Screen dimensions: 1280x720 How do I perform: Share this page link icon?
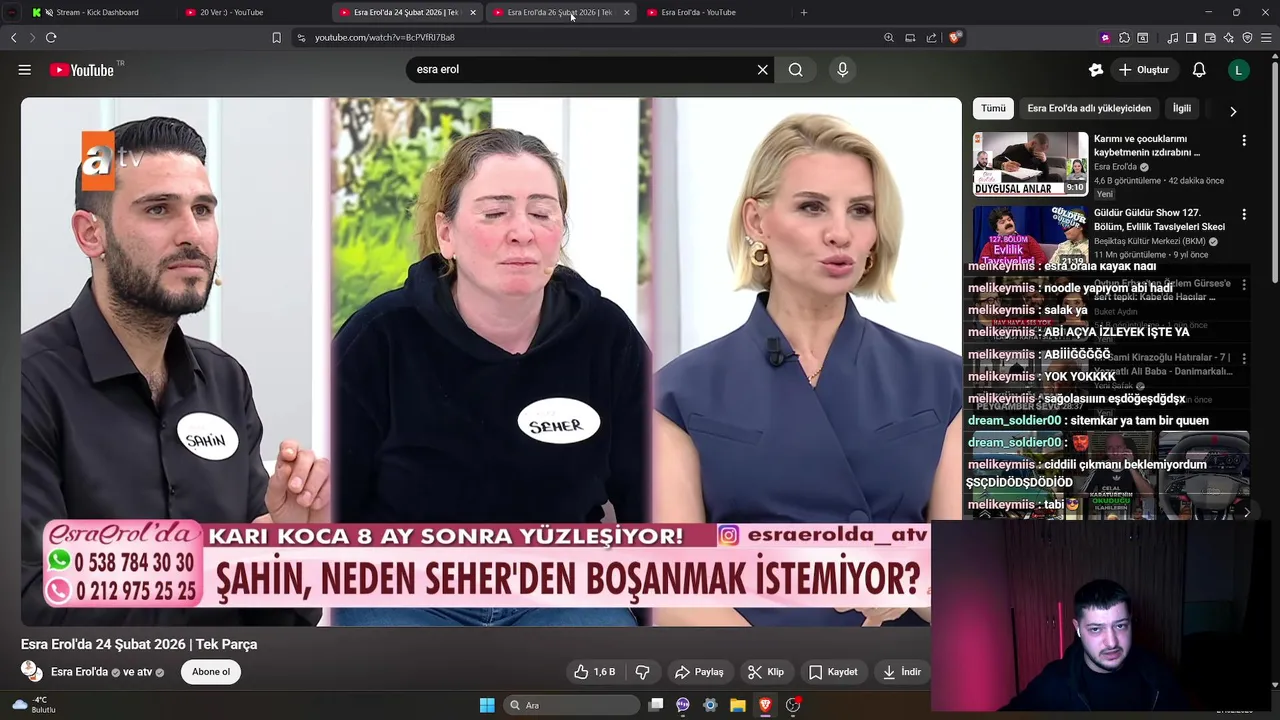point(932,38)
